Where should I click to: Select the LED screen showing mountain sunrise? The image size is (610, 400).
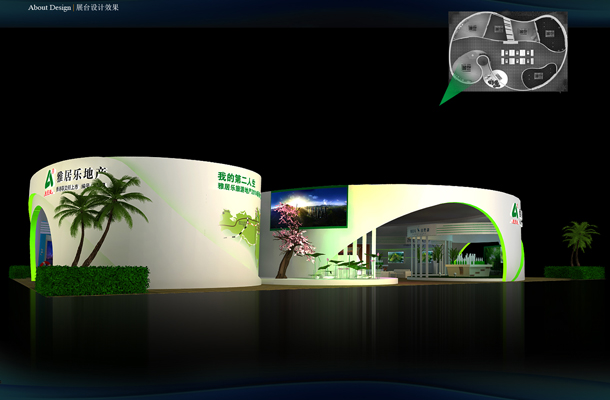pos(309,207)
